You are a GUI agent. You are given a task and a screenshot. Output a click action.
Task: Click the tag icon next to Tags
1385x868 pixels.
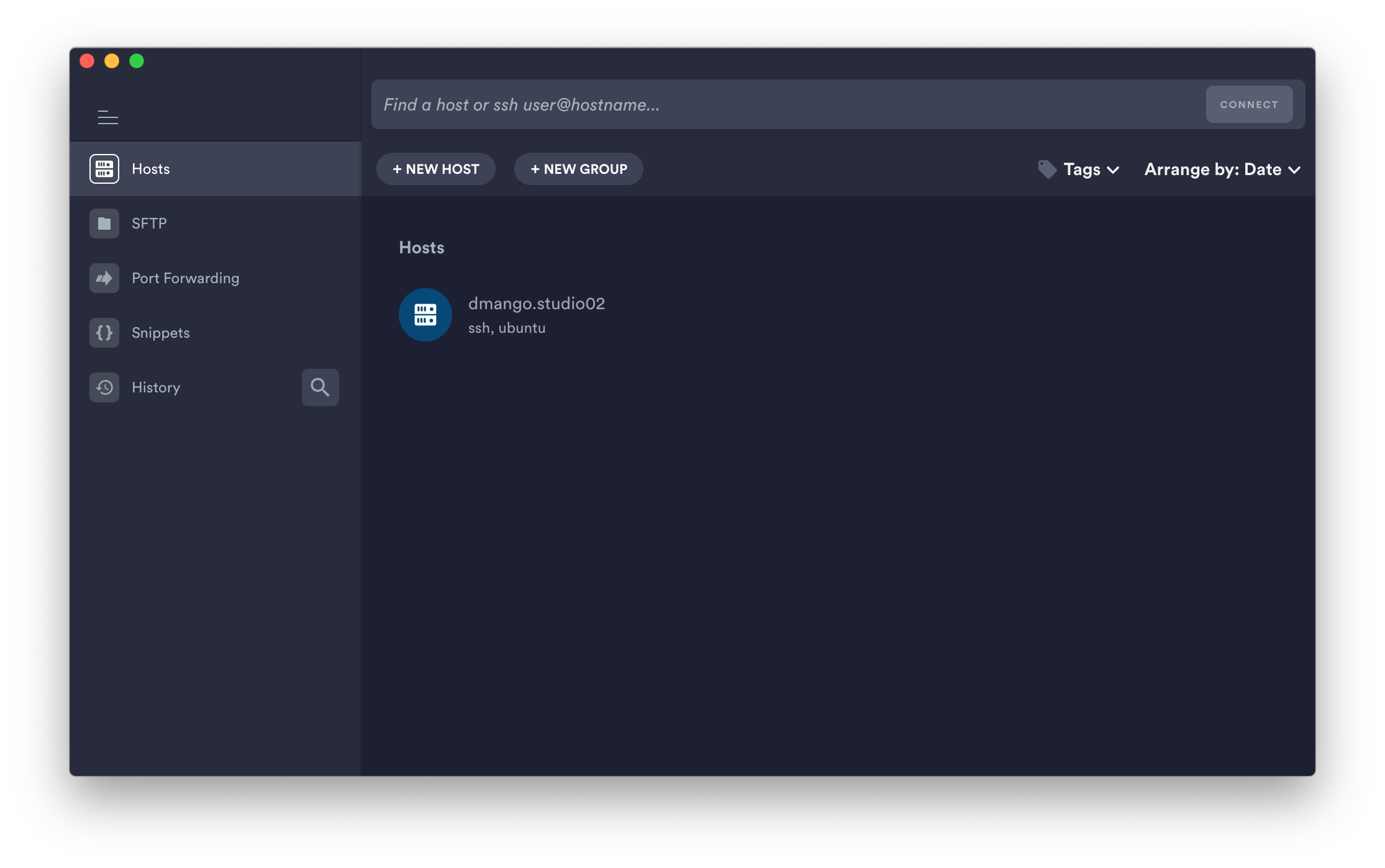pos(1047,170)
